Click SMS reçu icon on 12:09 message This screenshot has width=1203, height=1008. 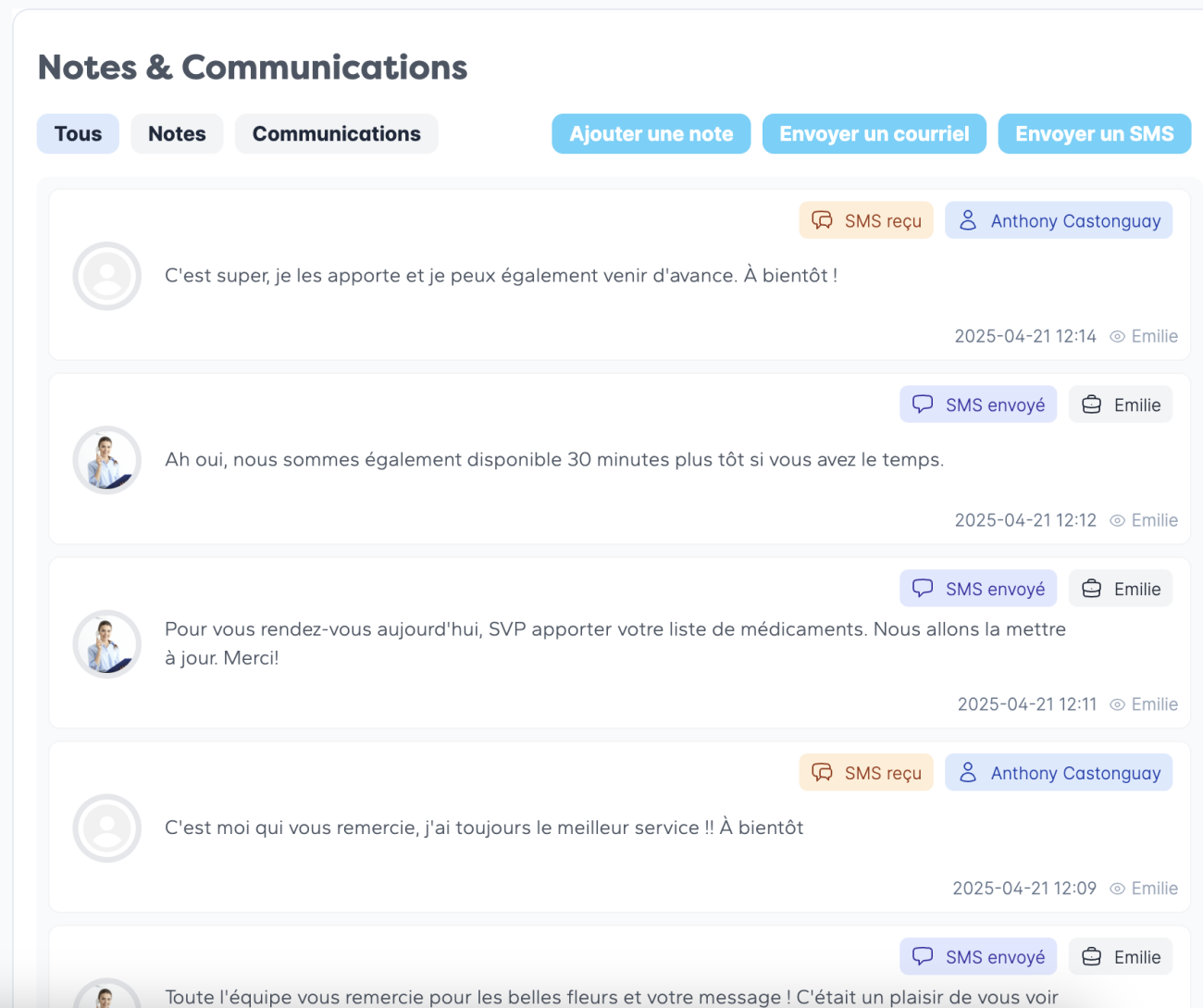tap(822, 773)
